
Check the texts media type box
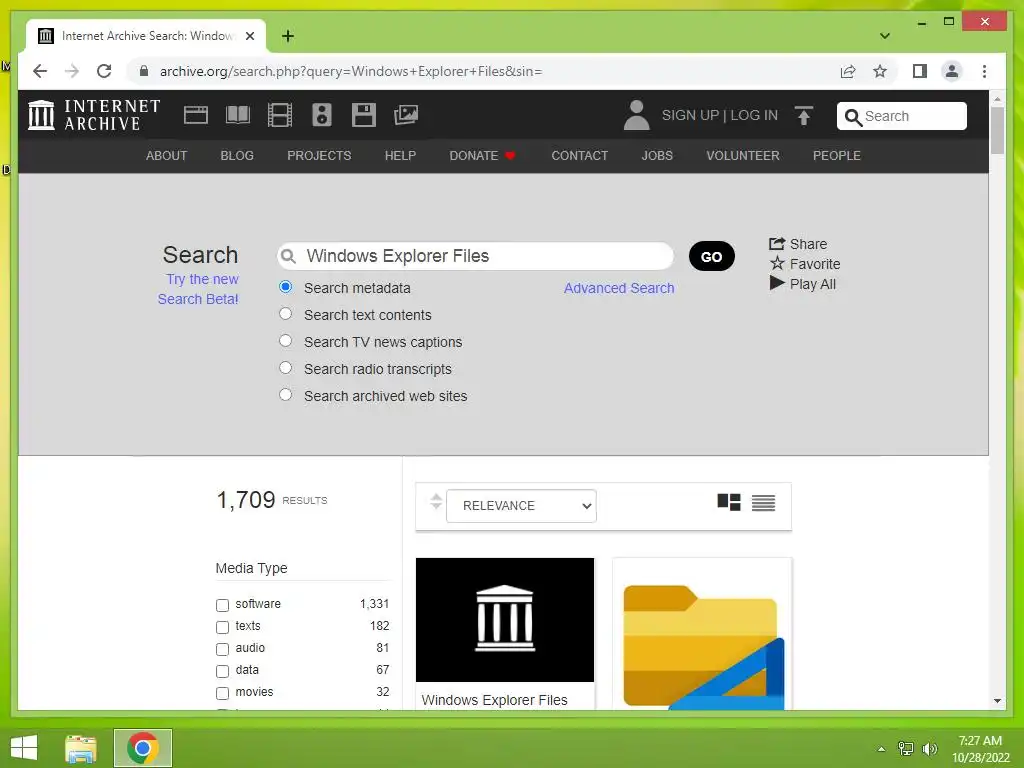coord(223,627)
